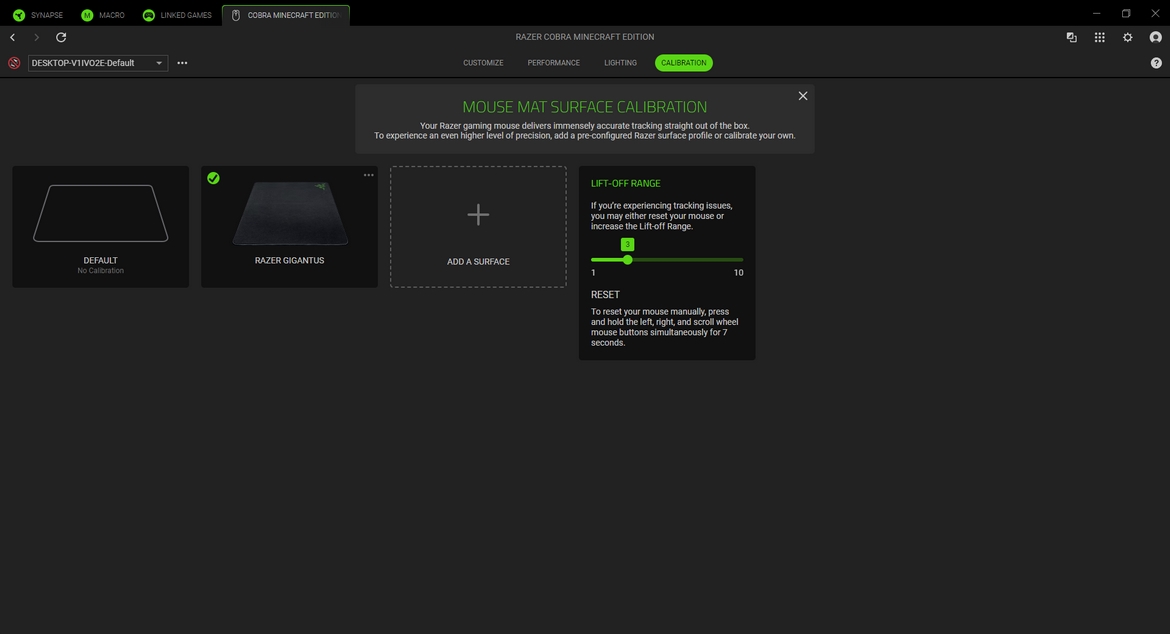Select the Calibration section

[x=683, y=63]
